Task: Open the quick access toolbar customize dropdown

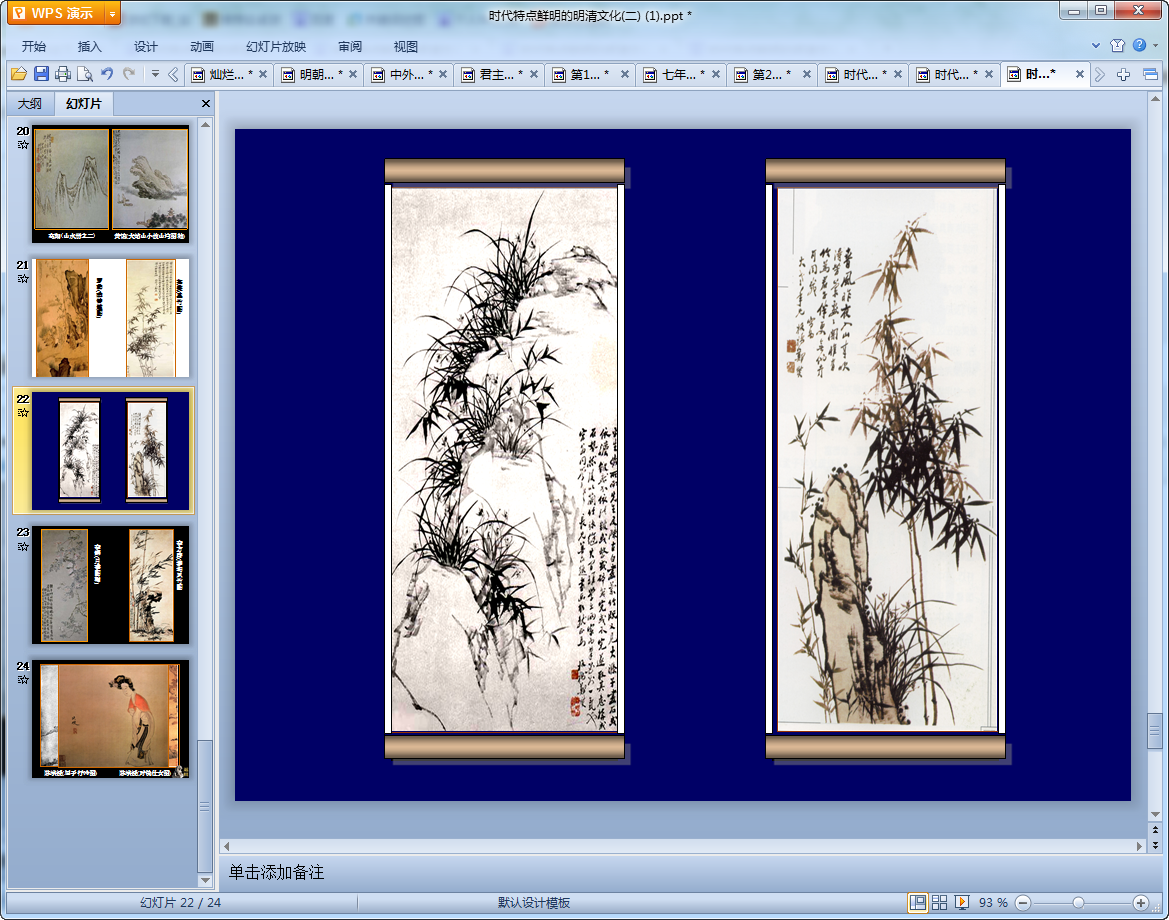Action: (x=155, y=74)
